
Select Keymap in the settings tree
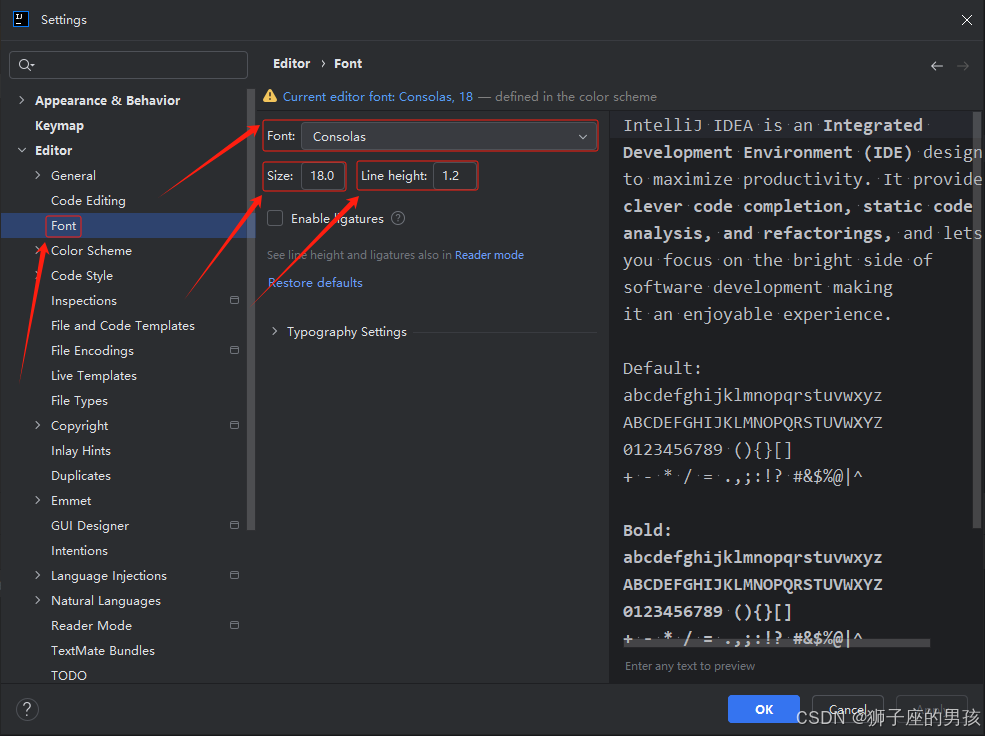[x=59, y=126]
